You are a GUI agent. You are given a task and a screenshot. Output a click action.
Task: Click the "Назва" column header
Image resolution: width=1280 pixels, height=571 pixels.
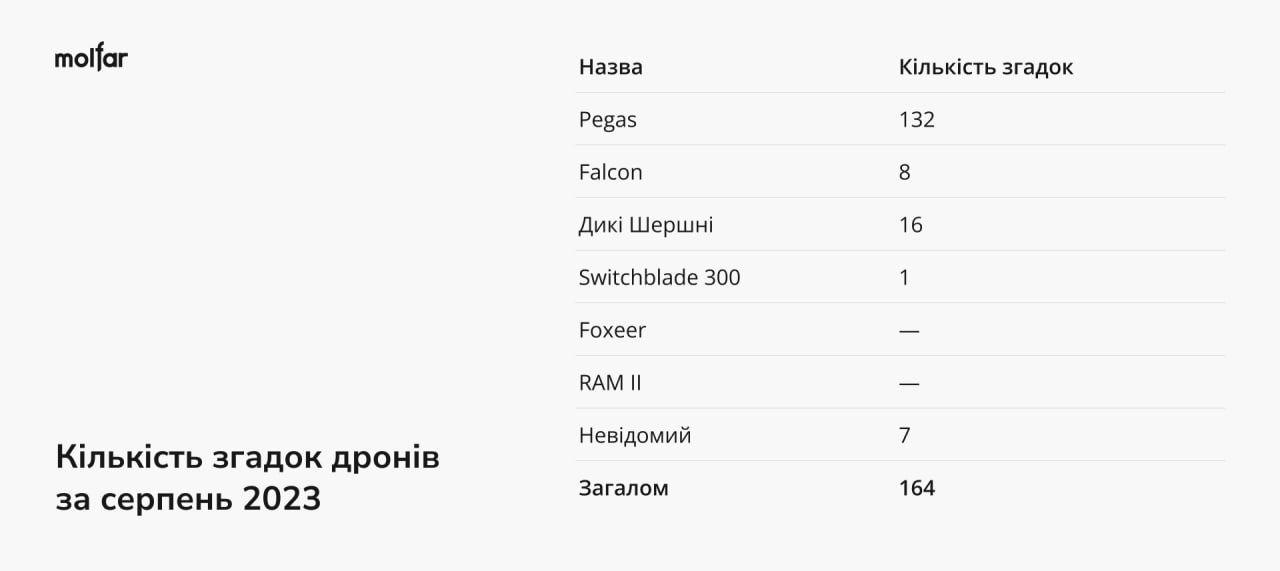(x=610, y=67)
